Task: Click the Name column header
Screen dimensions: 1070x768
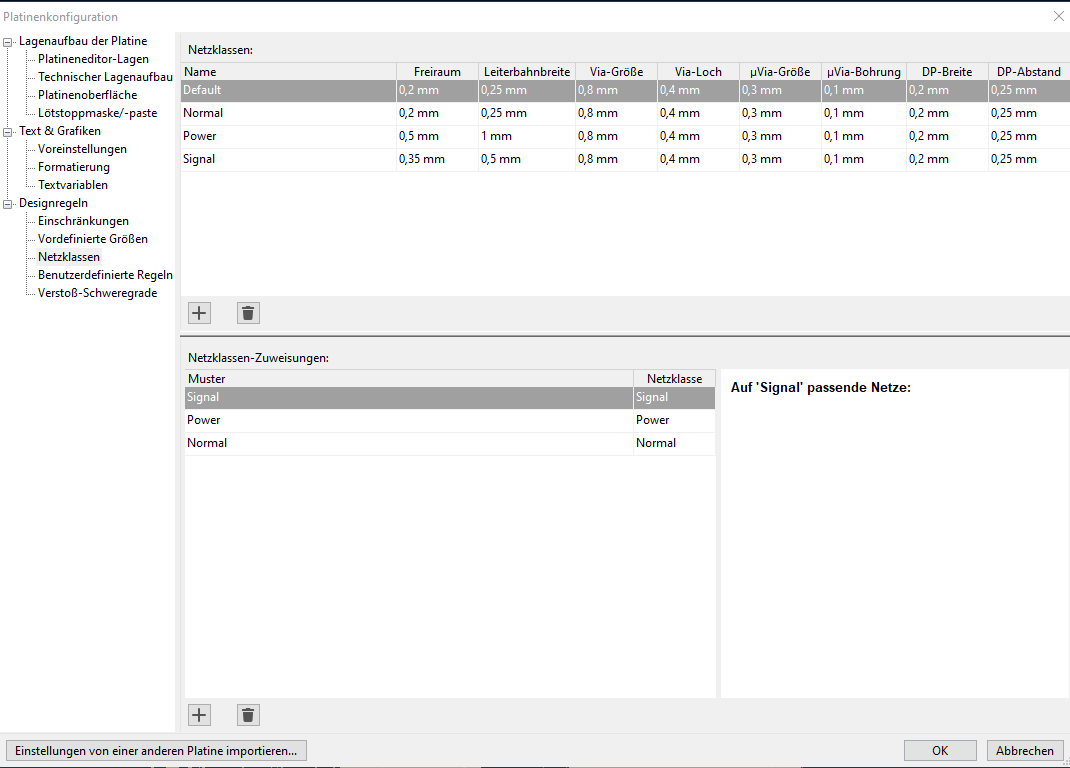Action: [x=289, y=72]
